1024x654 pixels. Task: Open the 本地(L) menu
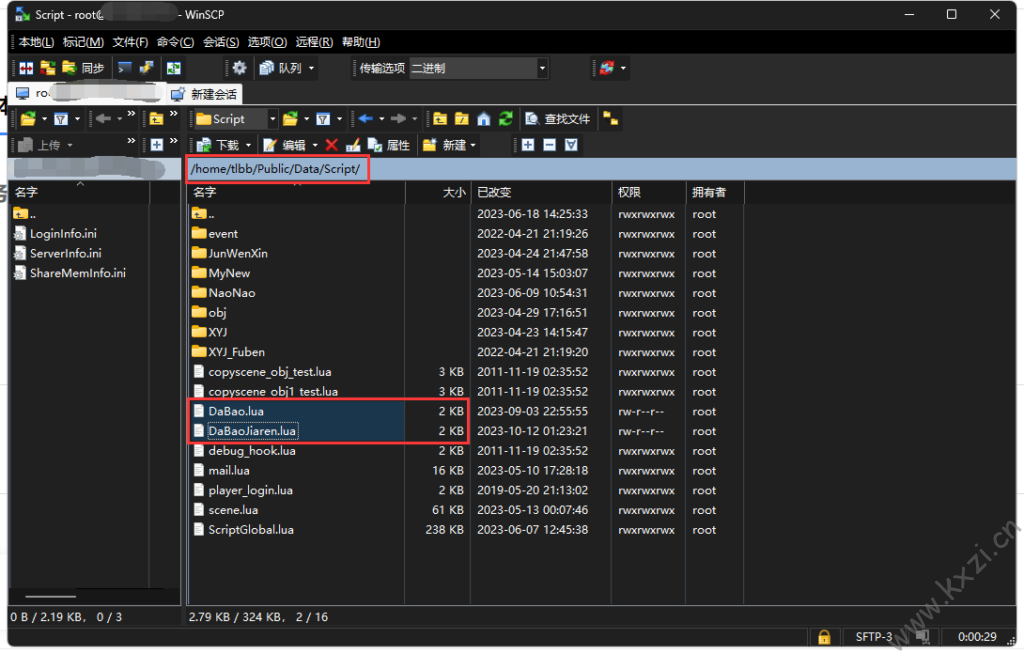click(36, 42)
